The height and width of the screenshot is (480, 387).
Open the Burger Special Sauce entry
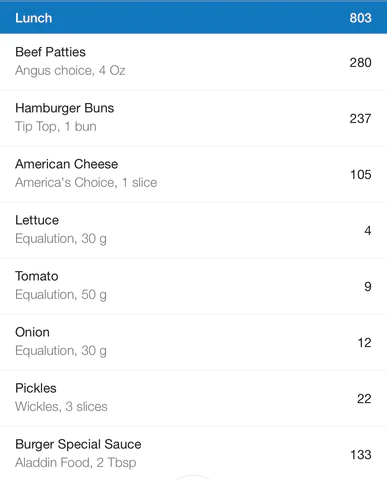193,453
